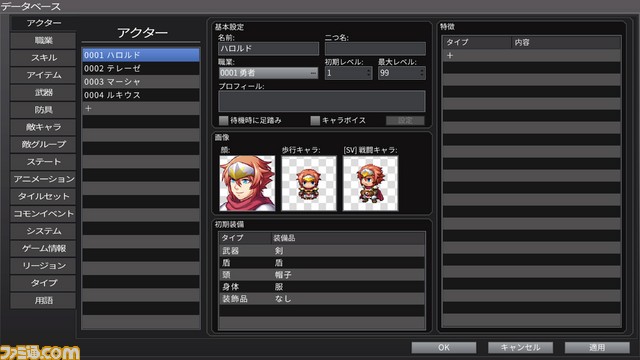Image resolution: width=640 pixels, height=360 pixels.
Task: Change the 歩行キャラ walking sprite
Action: click(x=309, y=183)
